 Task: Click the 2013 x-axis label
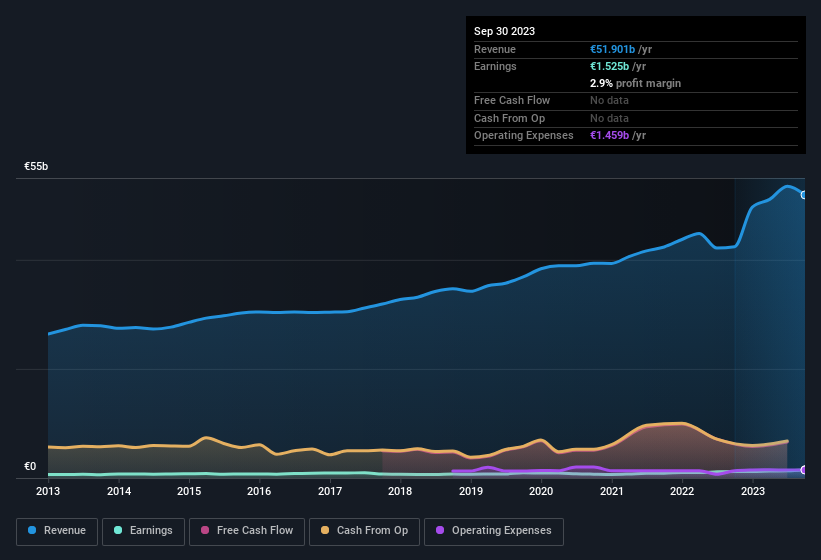[48, 491]
